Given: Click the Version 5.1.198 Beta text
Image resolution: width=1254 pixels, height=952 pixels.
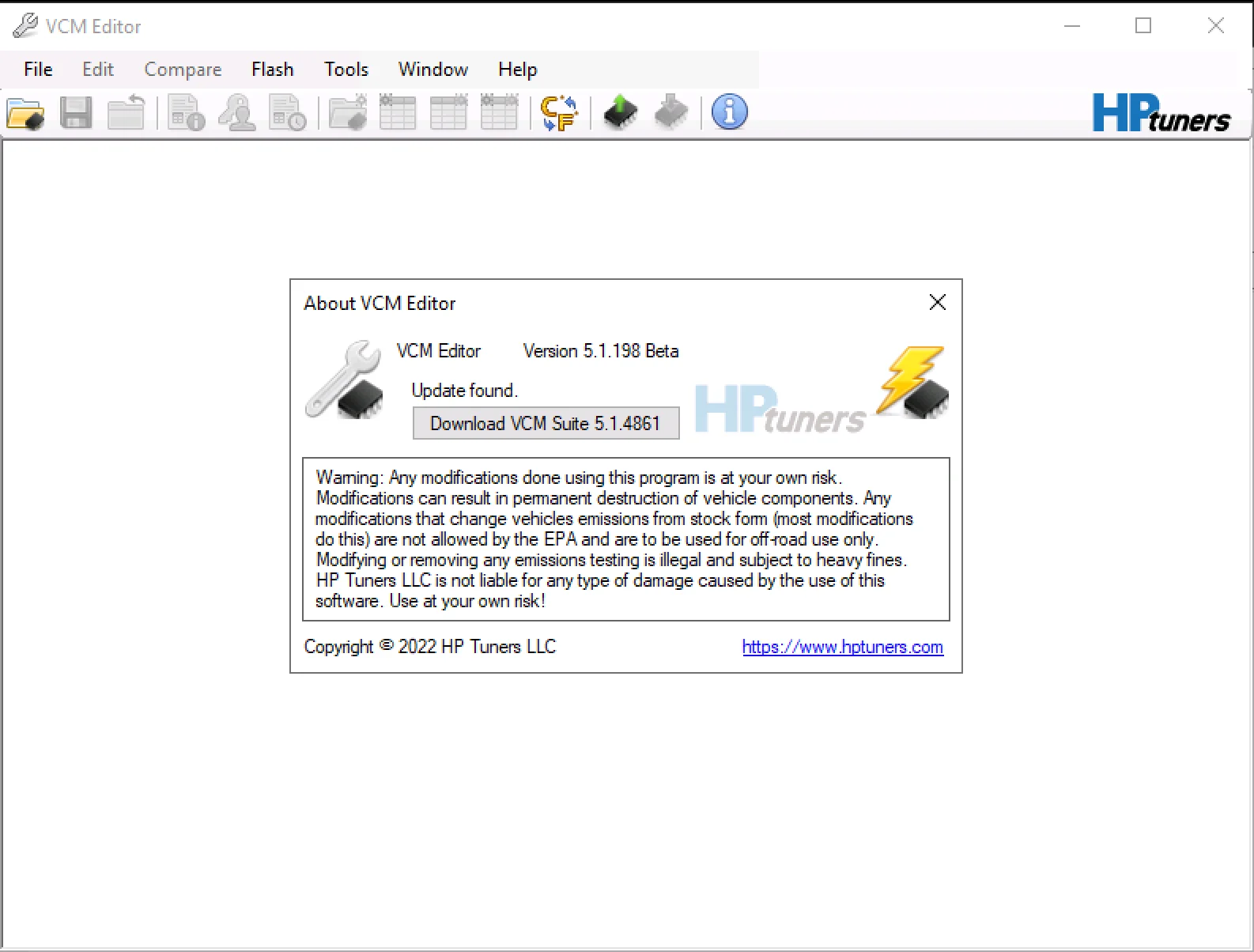Looking at the screenshot, I should pos(601,351).
